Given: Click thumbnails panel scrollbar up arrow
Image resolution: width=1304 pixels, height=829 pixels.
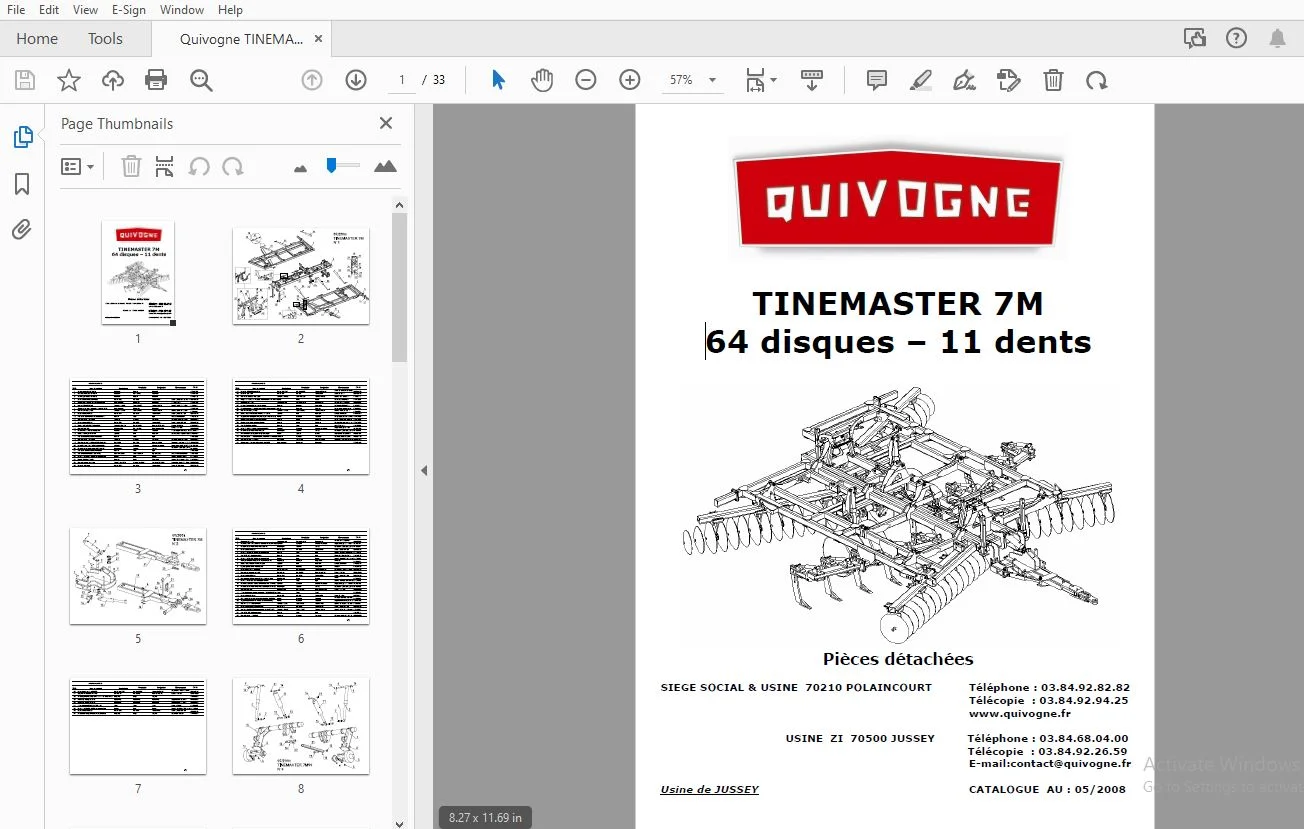Looking at the screenshot, I should click(x=400, y=205).
